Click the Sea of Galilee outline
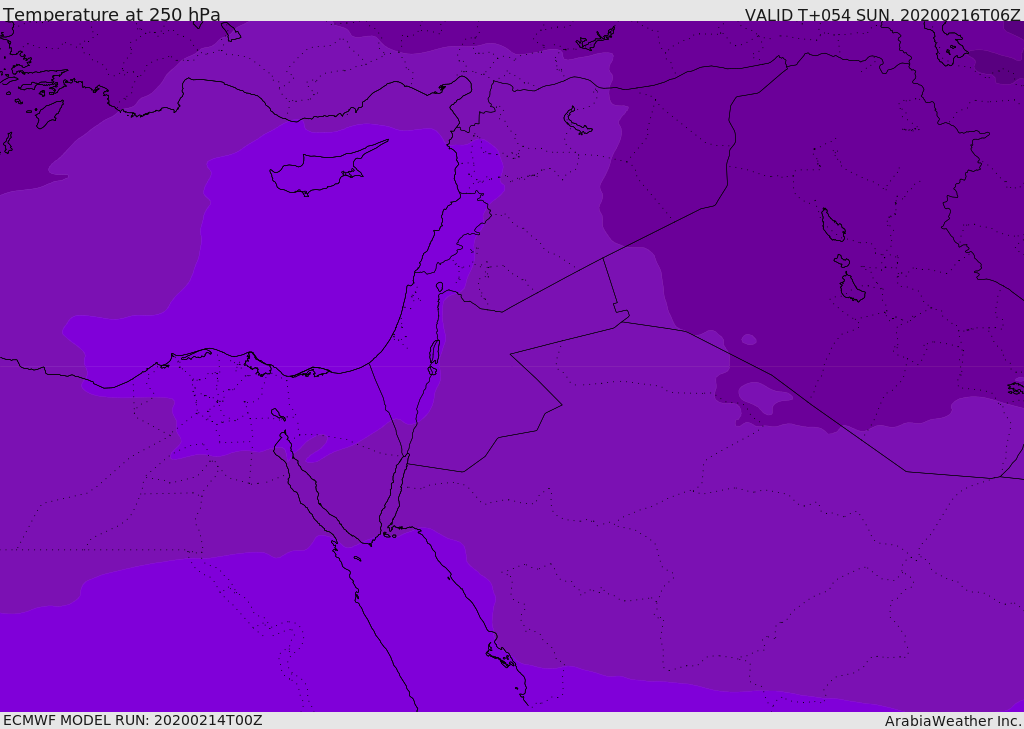The width and height of the screenshot is (1024, 729). 440,287
